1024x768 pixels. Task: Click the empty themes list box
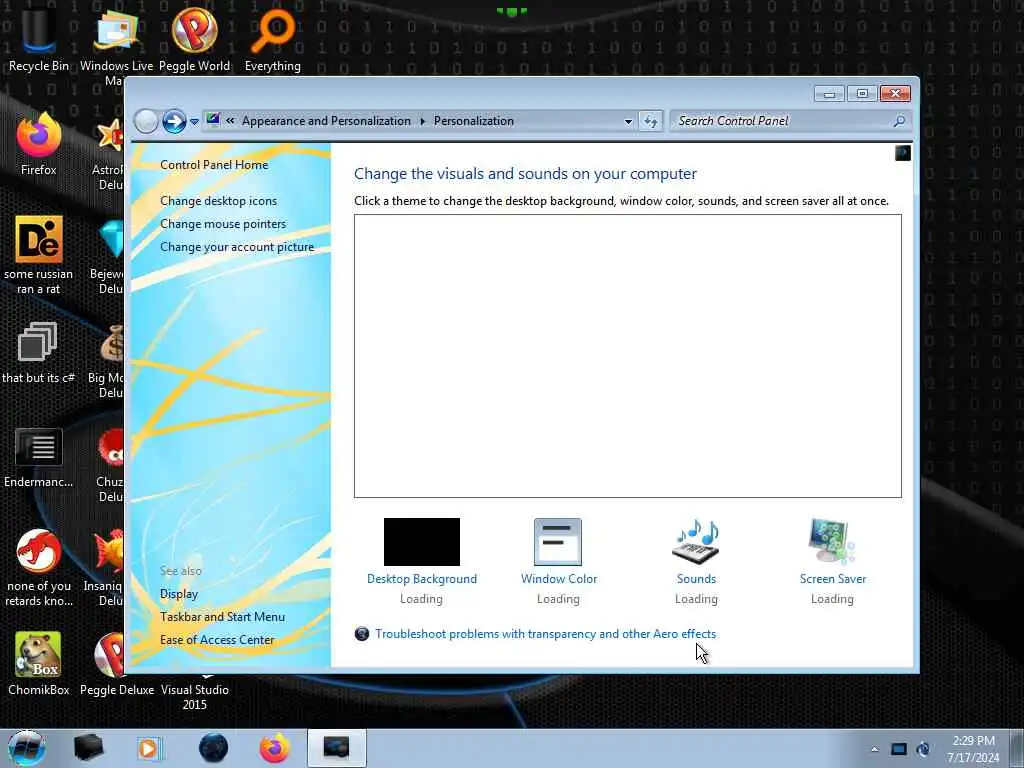click(x=628, y=356)
